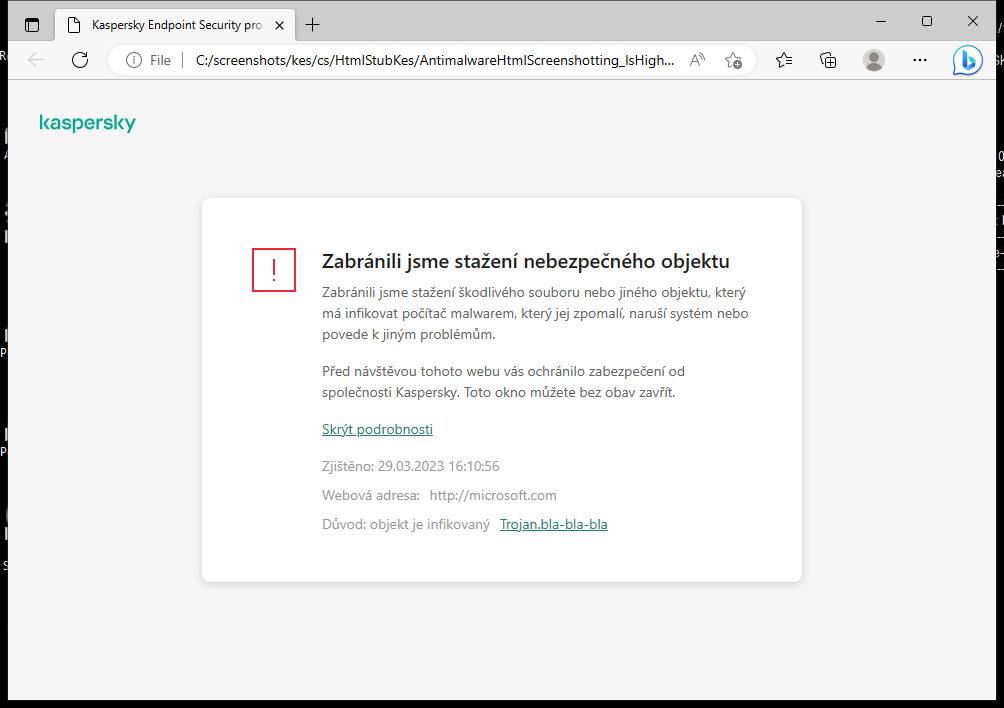Open a new browser tab
Image resolution: width=1004 pixels, height=708 pixels.
tap(314, 25)
